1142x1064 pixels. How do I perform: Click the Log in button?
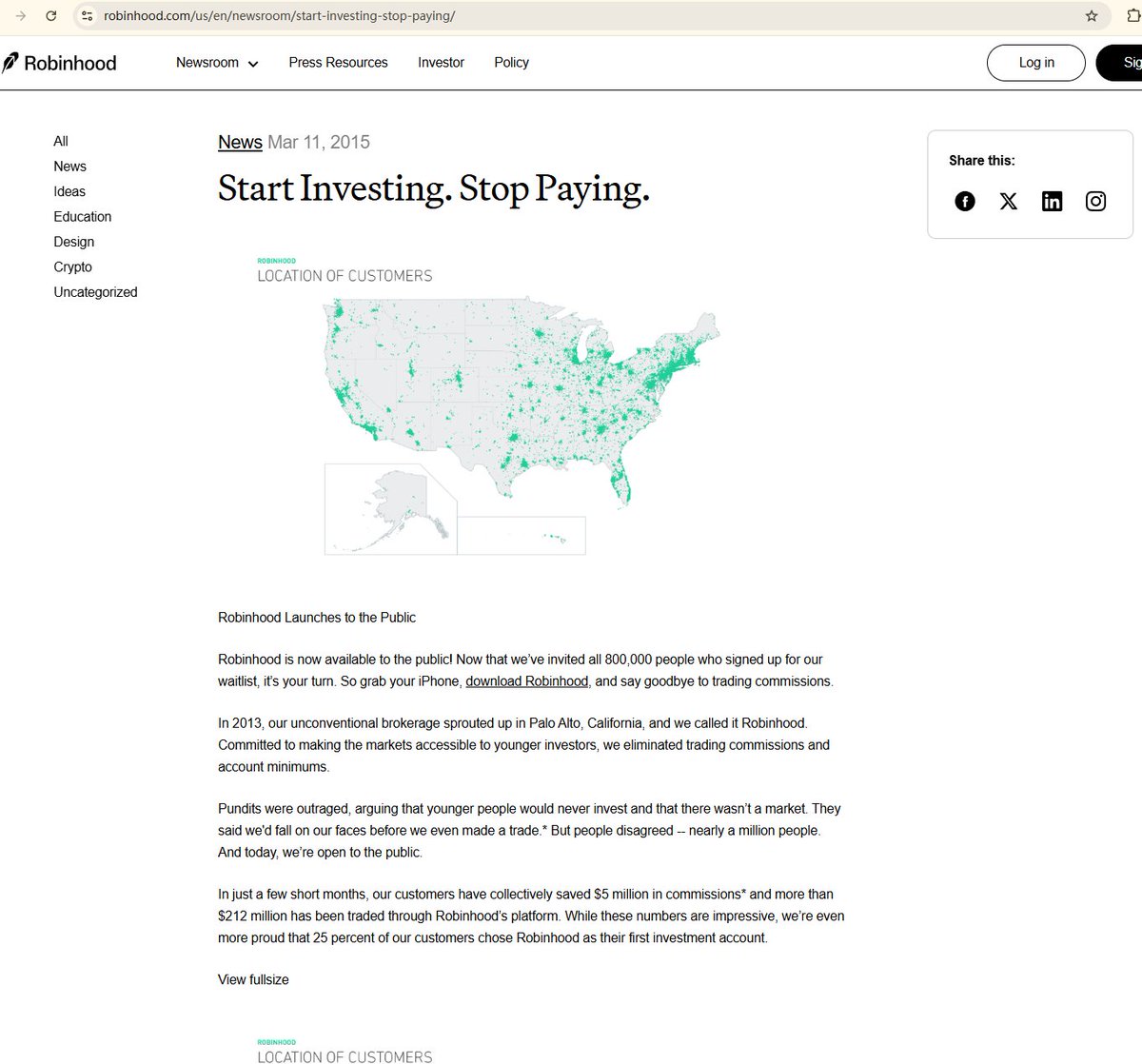[1036, 63]
